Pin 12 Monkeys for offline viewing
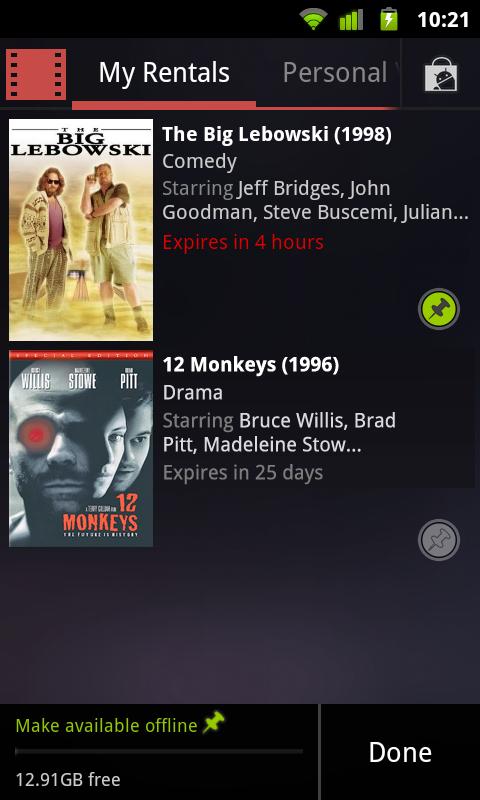Image resolution: width=480 pixels, height=800 pixels. [x=439, y=540]
